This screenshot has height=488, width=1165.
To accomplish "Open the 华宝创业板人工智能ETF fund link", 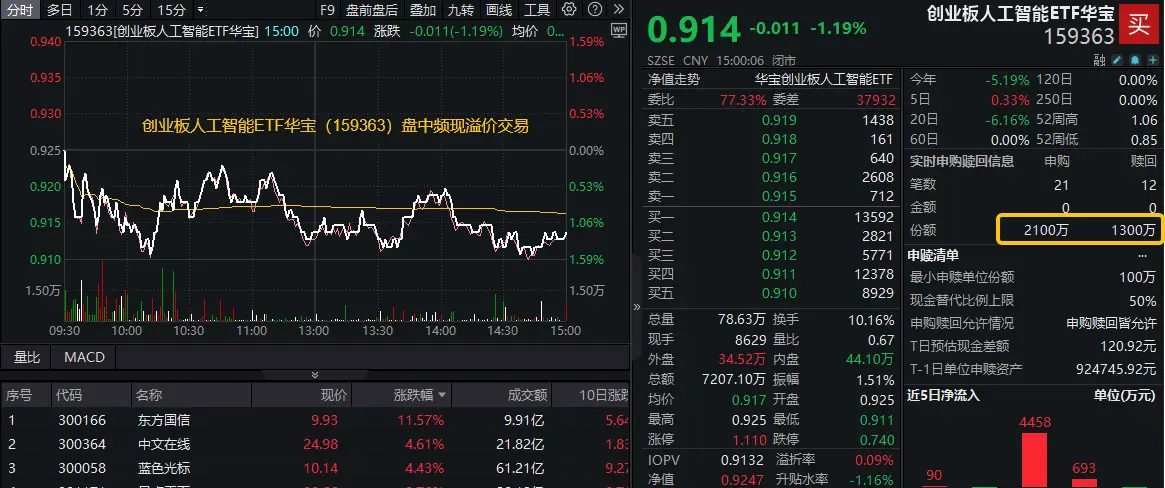I will [823, 80].
